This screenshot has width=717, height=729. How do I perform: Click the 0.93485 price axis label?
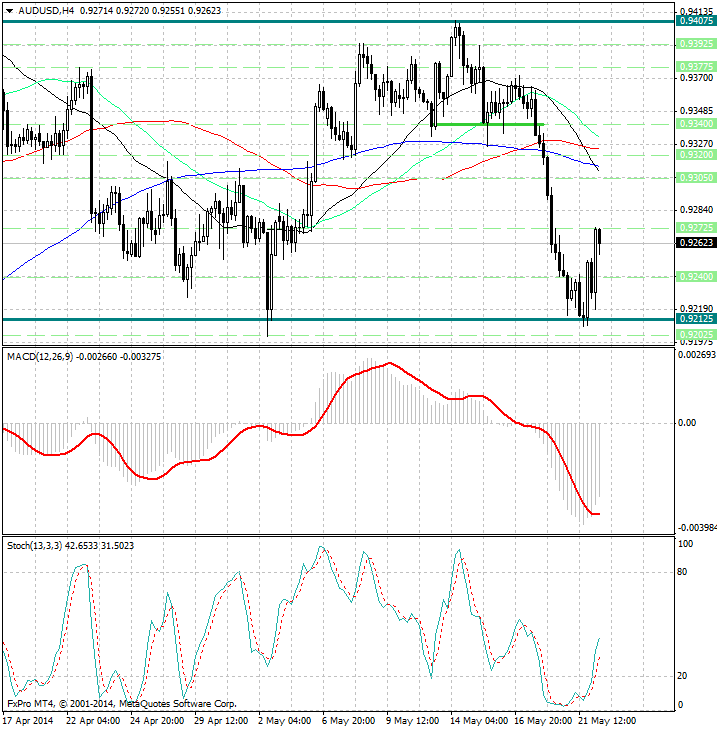pyautogui.click(x=696, y=111)
